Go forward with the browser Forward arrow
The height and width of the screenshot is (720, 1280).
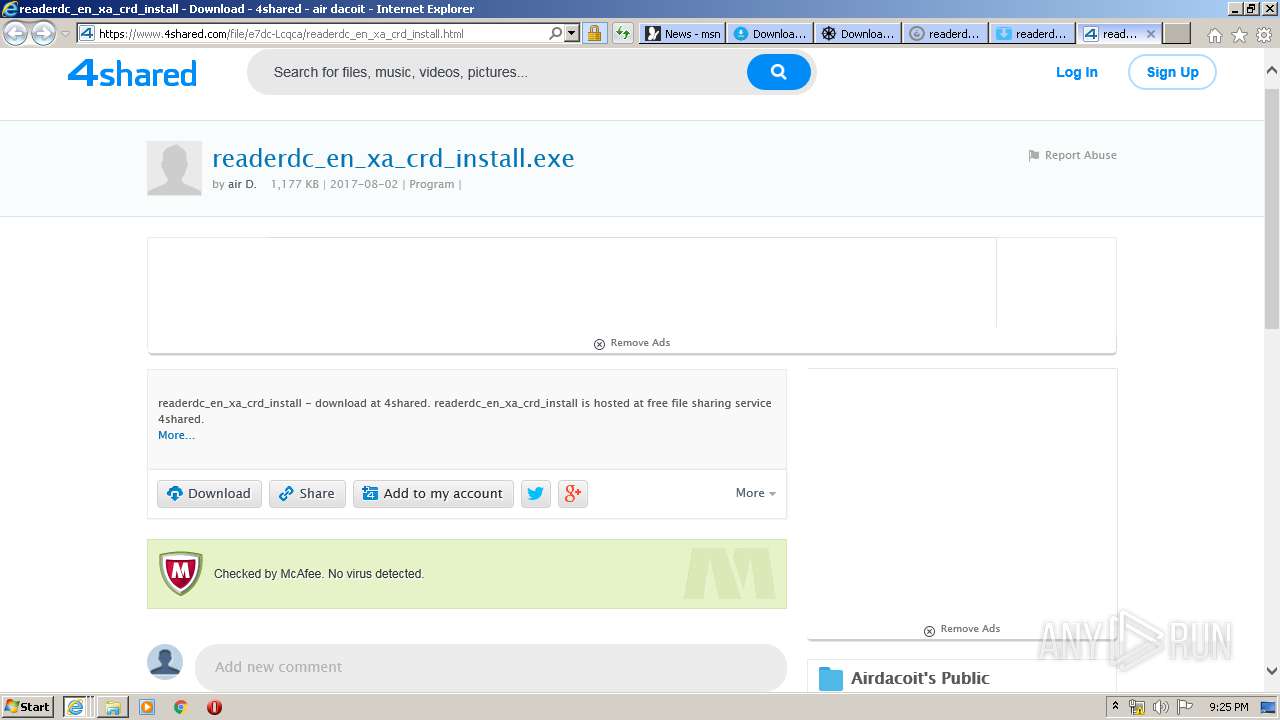pos(43,33)
